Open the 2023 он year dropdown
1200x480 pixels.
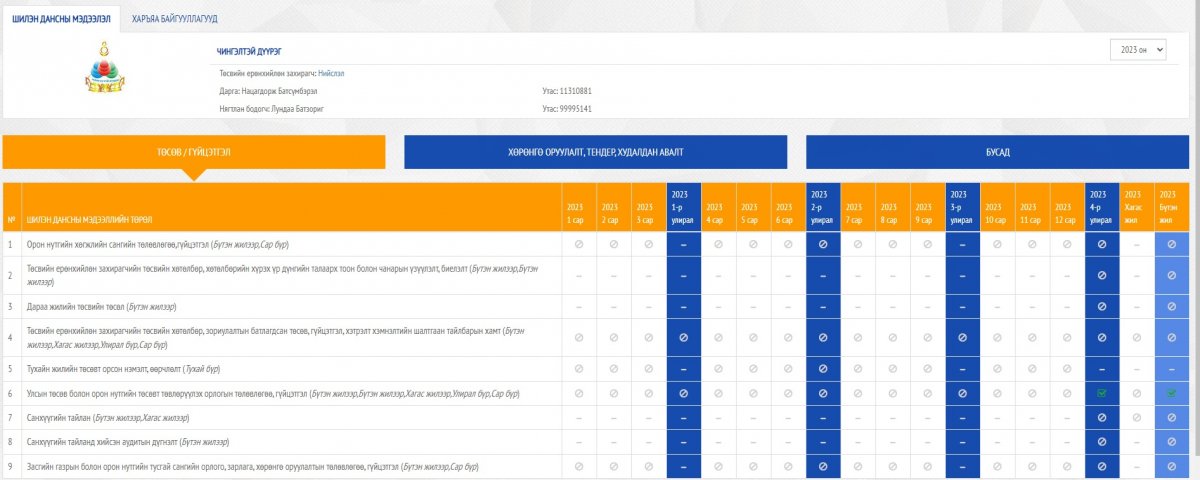click(x=1137, y=50)
